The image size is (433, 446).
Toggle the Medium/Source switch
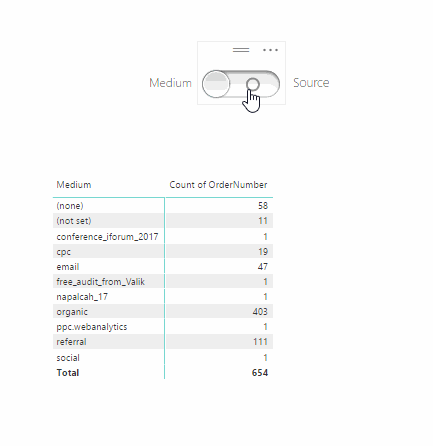241,84
